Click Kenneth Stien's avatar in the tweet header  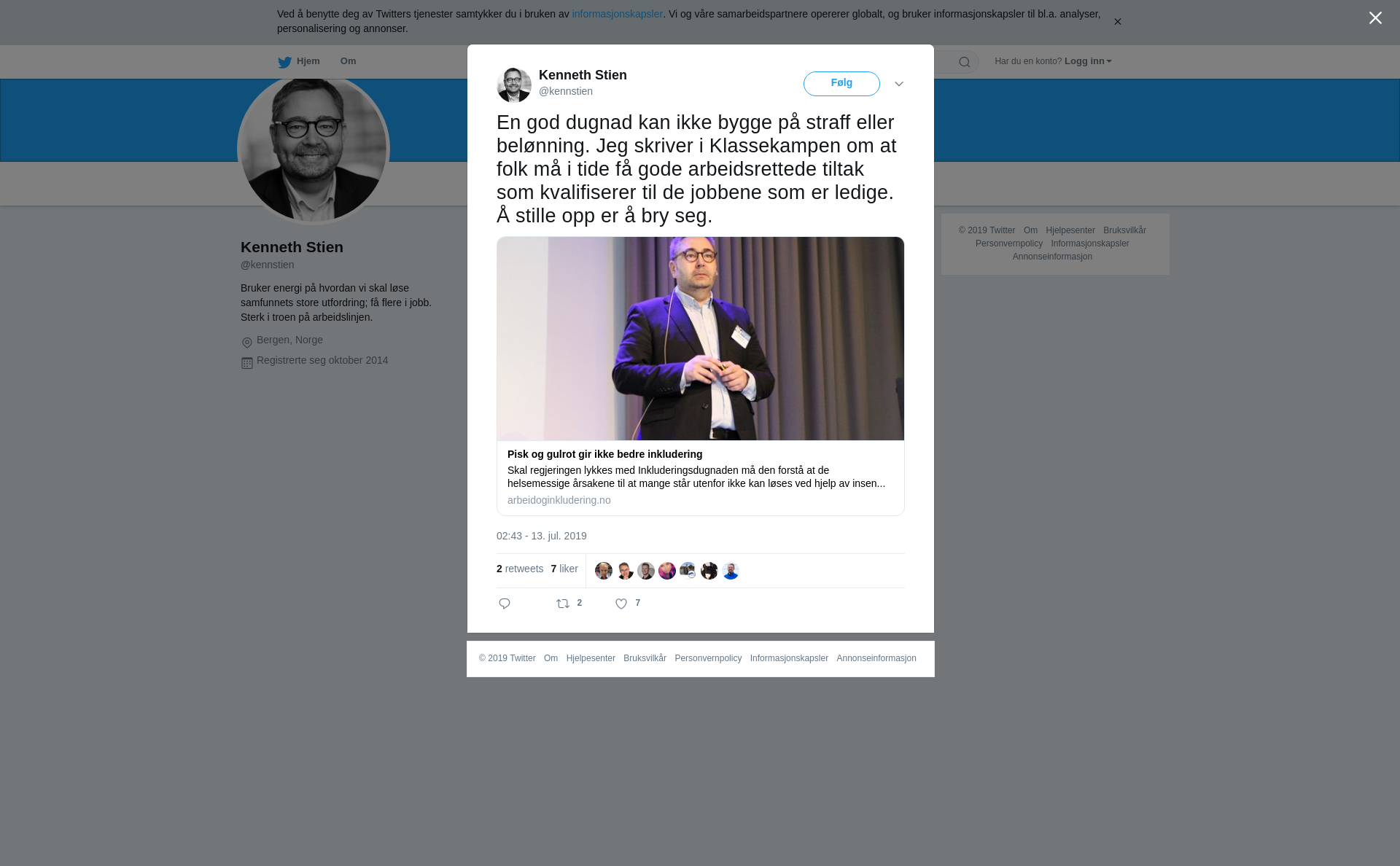514,85
